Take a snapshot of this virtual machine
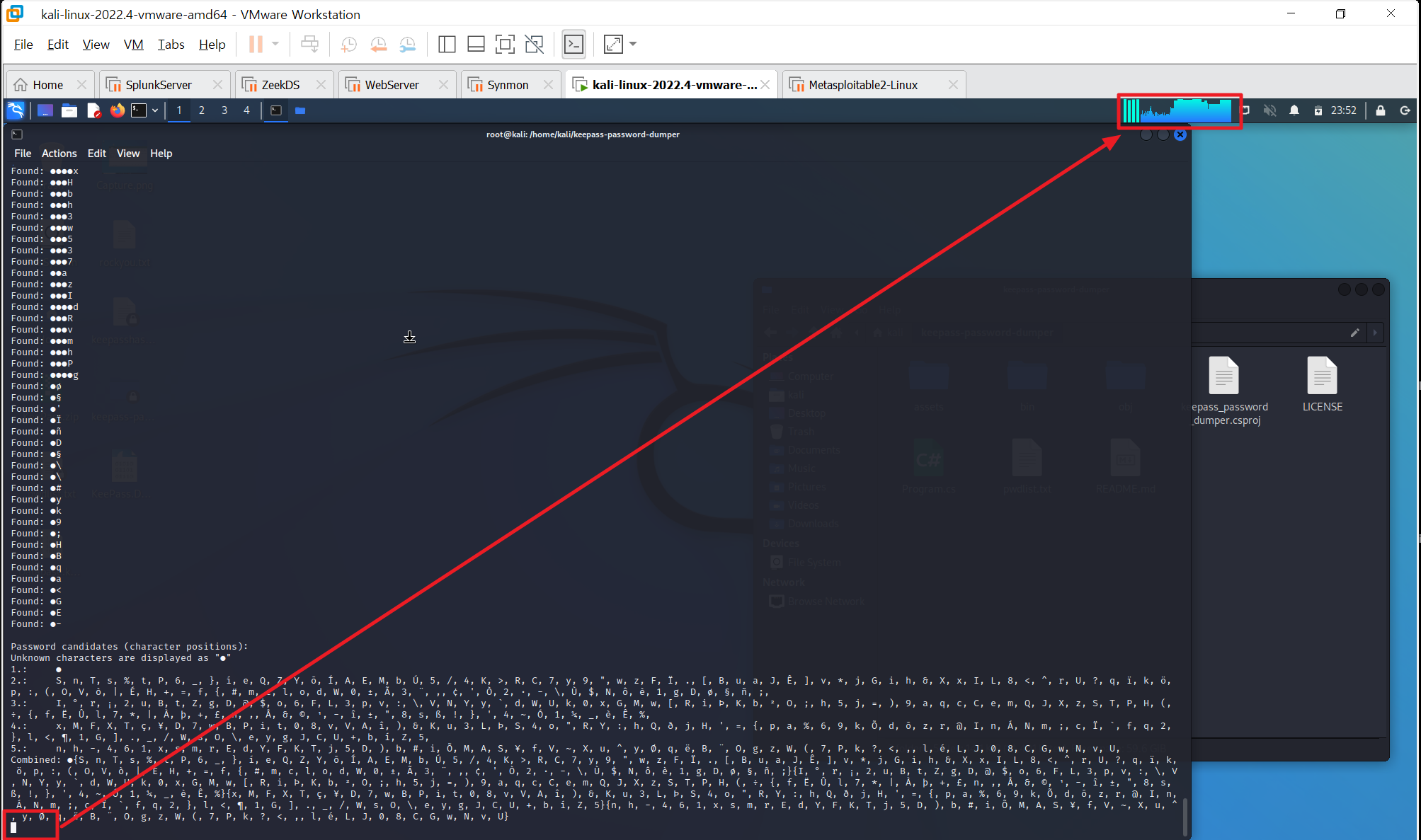1421x840 pixels. coord(348,45)
